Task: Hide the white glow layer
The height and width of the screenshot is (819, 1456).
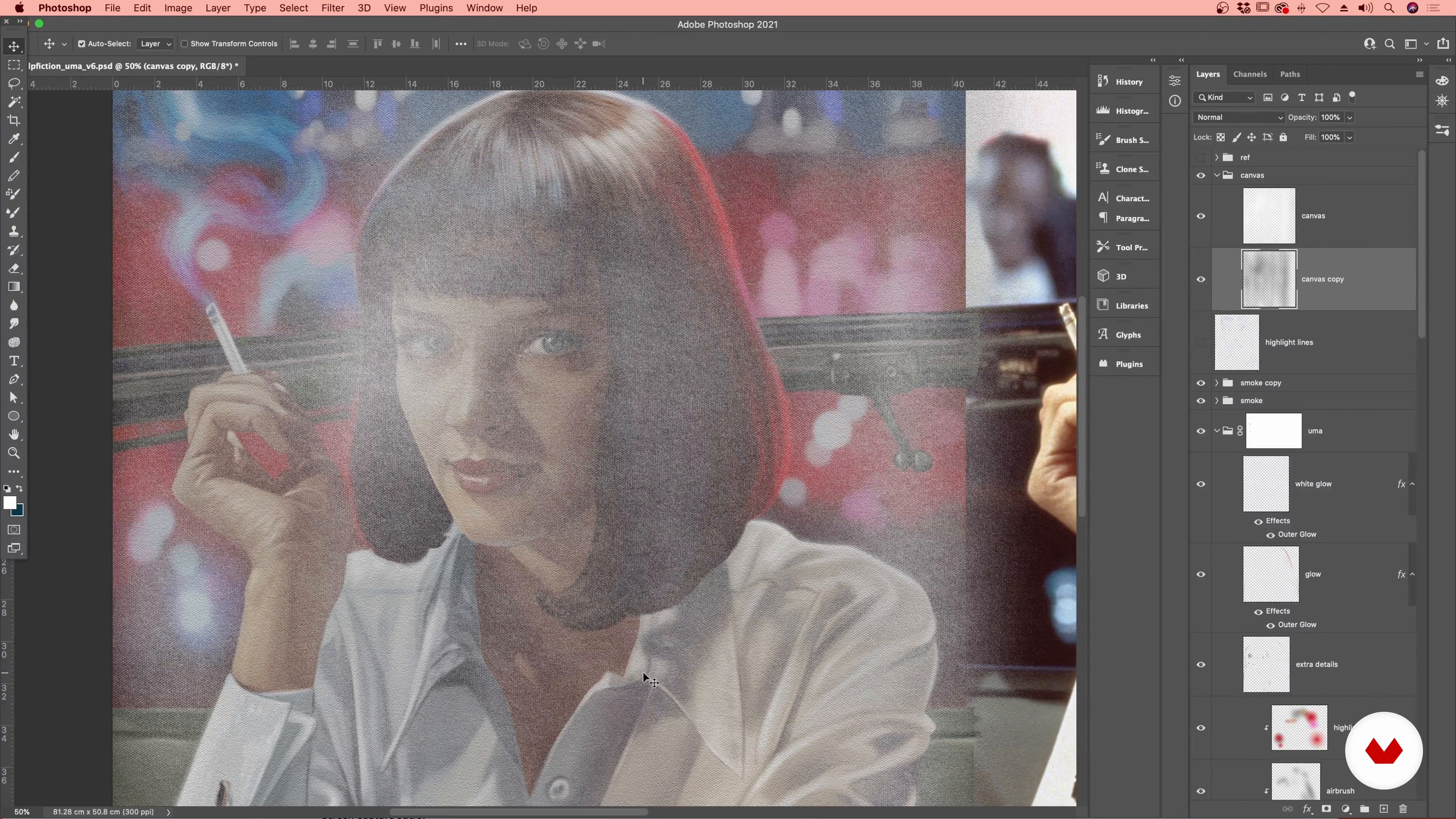Action: click(1201, 484)
